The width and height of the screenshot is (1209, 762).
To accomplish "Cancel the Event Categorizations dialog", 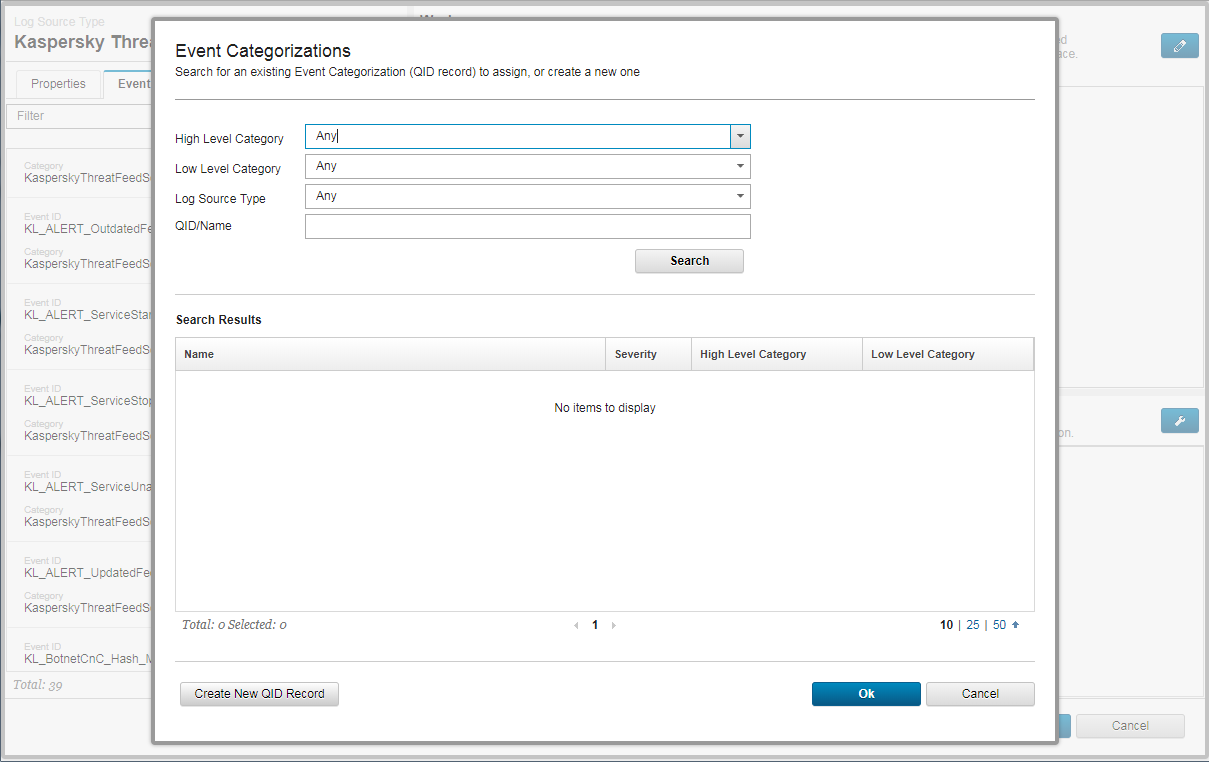I will 980,694.
